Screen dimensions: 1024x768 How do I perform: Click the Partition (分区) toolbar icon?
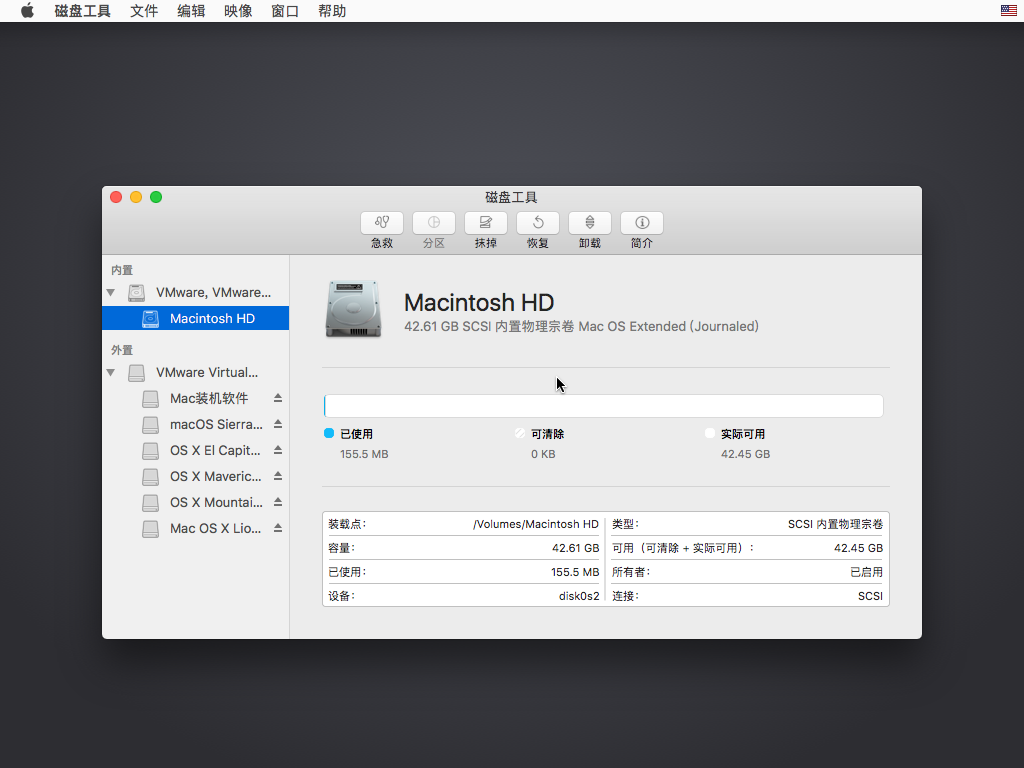[x=434, y=223]
